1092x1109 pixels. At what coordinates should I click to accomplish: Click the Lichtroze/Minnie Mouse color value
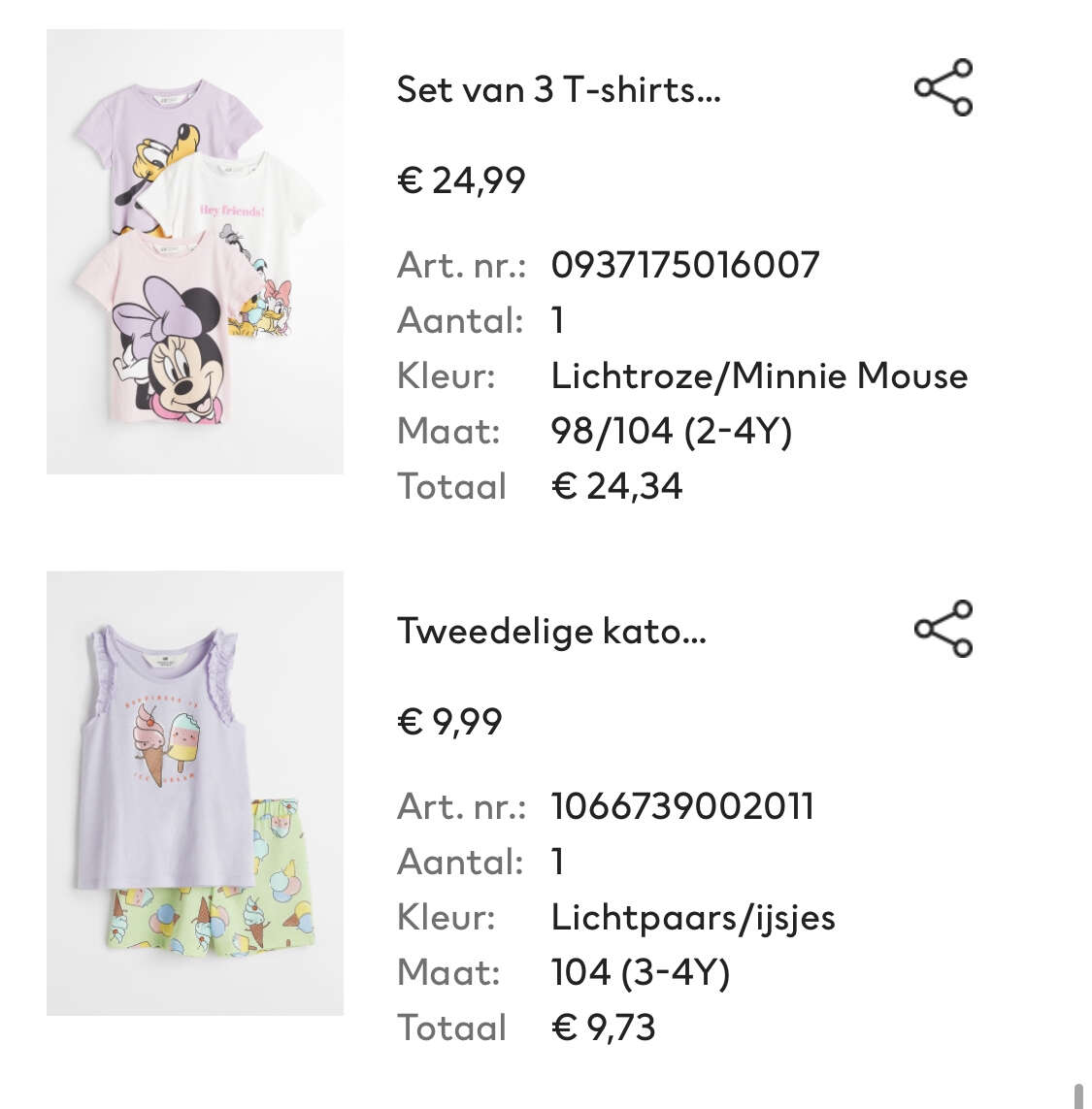coord(759,375)
